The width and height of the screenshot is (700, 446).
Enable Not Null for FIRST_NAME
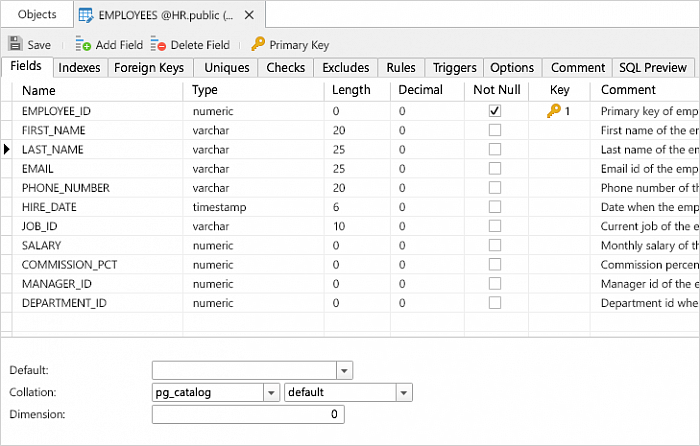coord(495,130)
